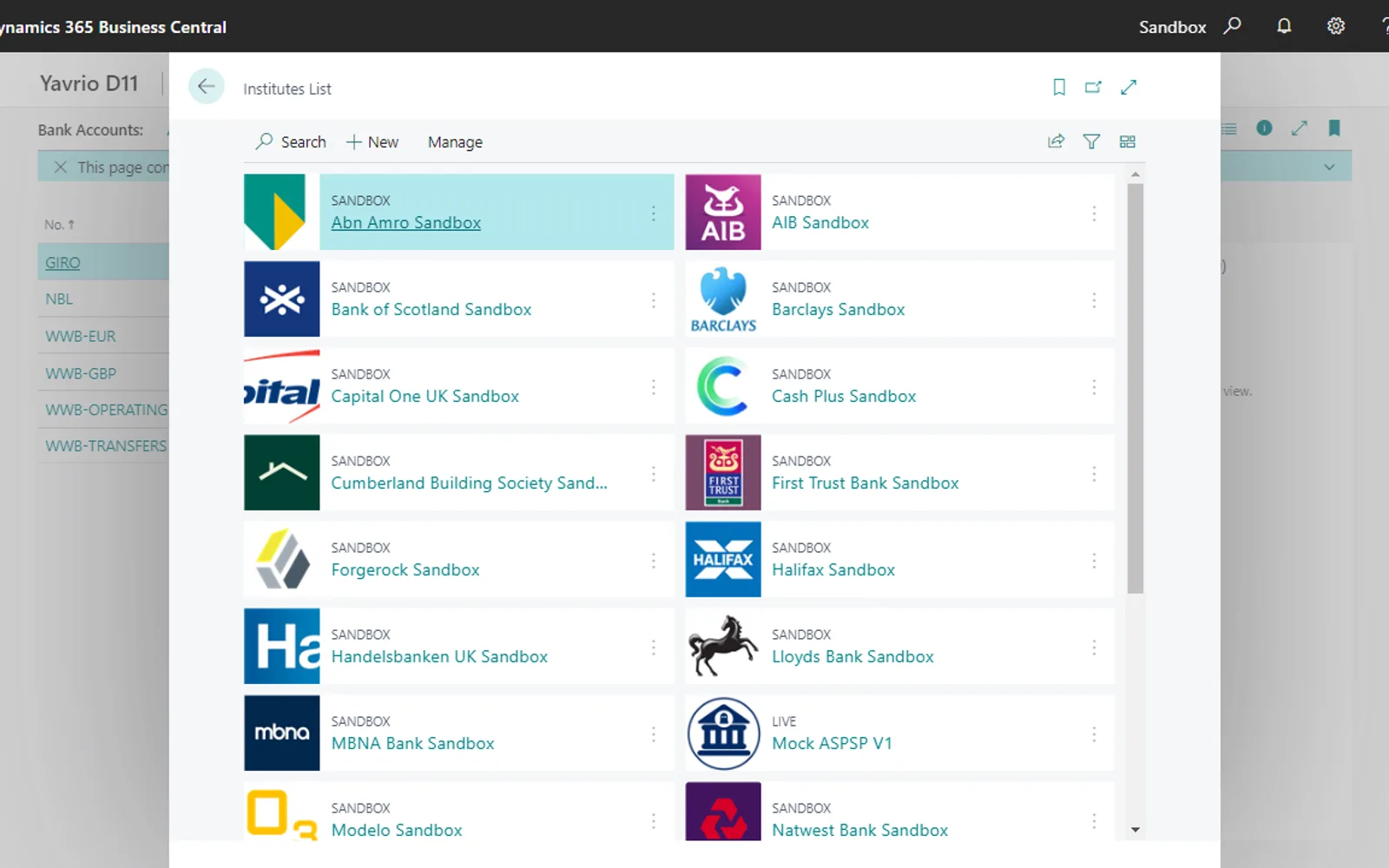Viewport: 1389px width, 868px height.
Task: Click the bookmark icon on Institutes List
Action: [1059, 87]
